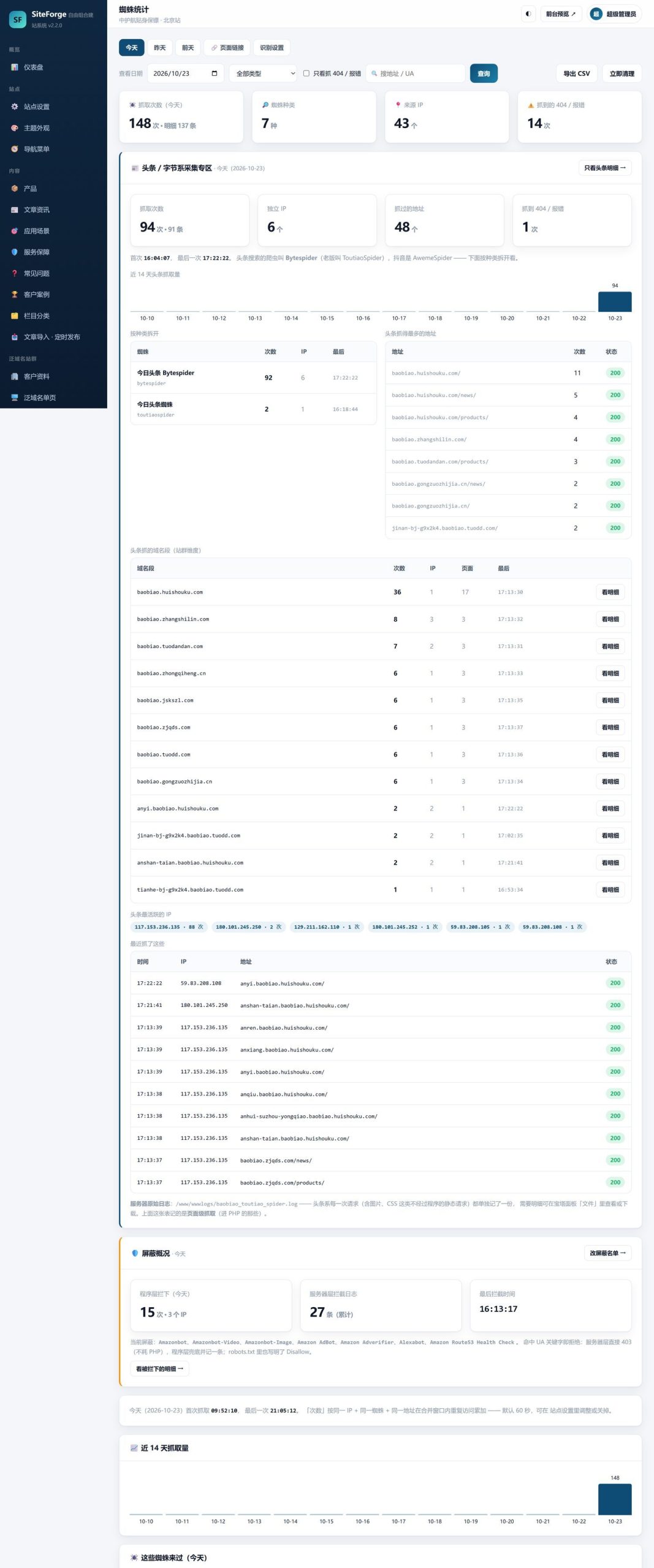Click the 查看日期 date input field
This screenshot has width=654, height=1568.
coord(184,73)
